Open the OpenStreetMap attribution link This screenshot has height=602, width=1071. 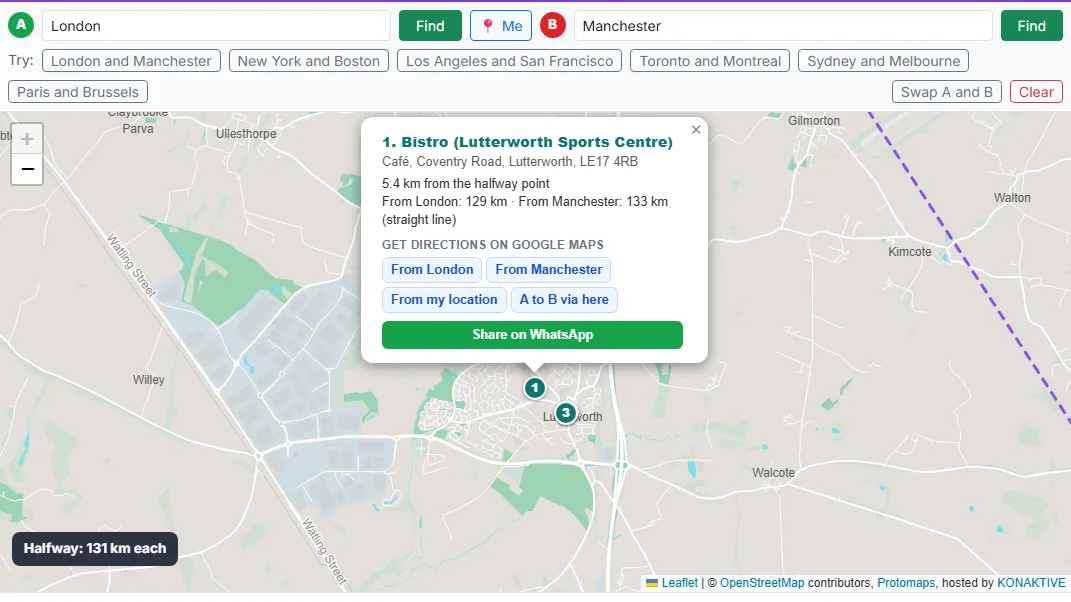point(762,583)
